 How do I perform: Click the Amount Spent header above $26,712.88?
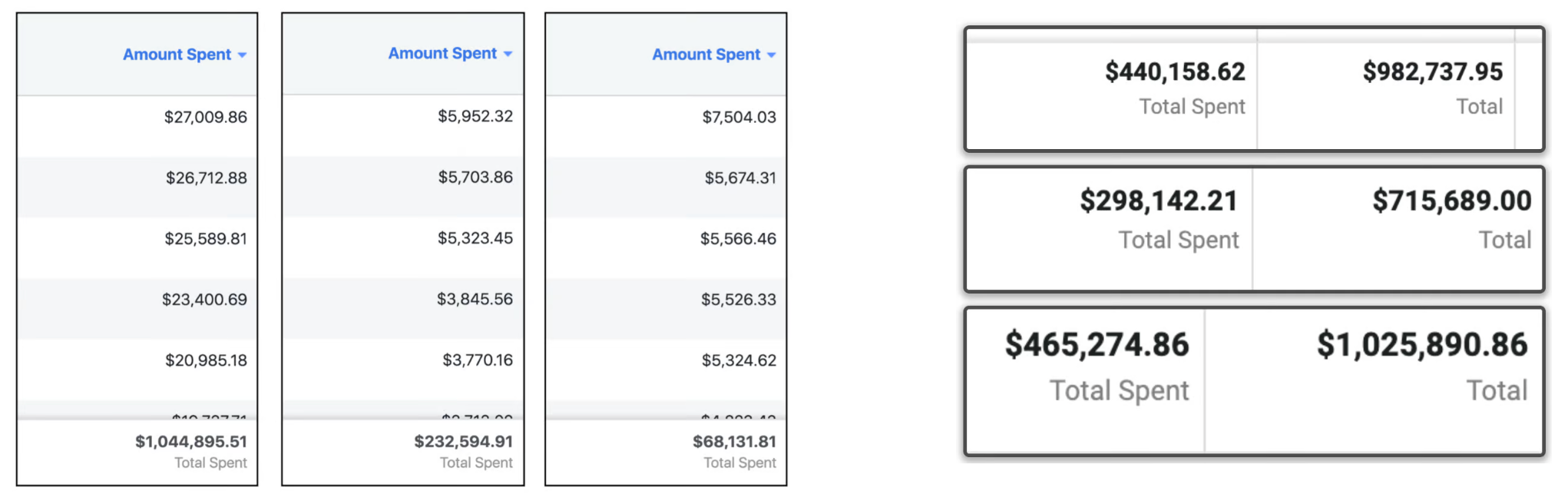coord(177,55)
